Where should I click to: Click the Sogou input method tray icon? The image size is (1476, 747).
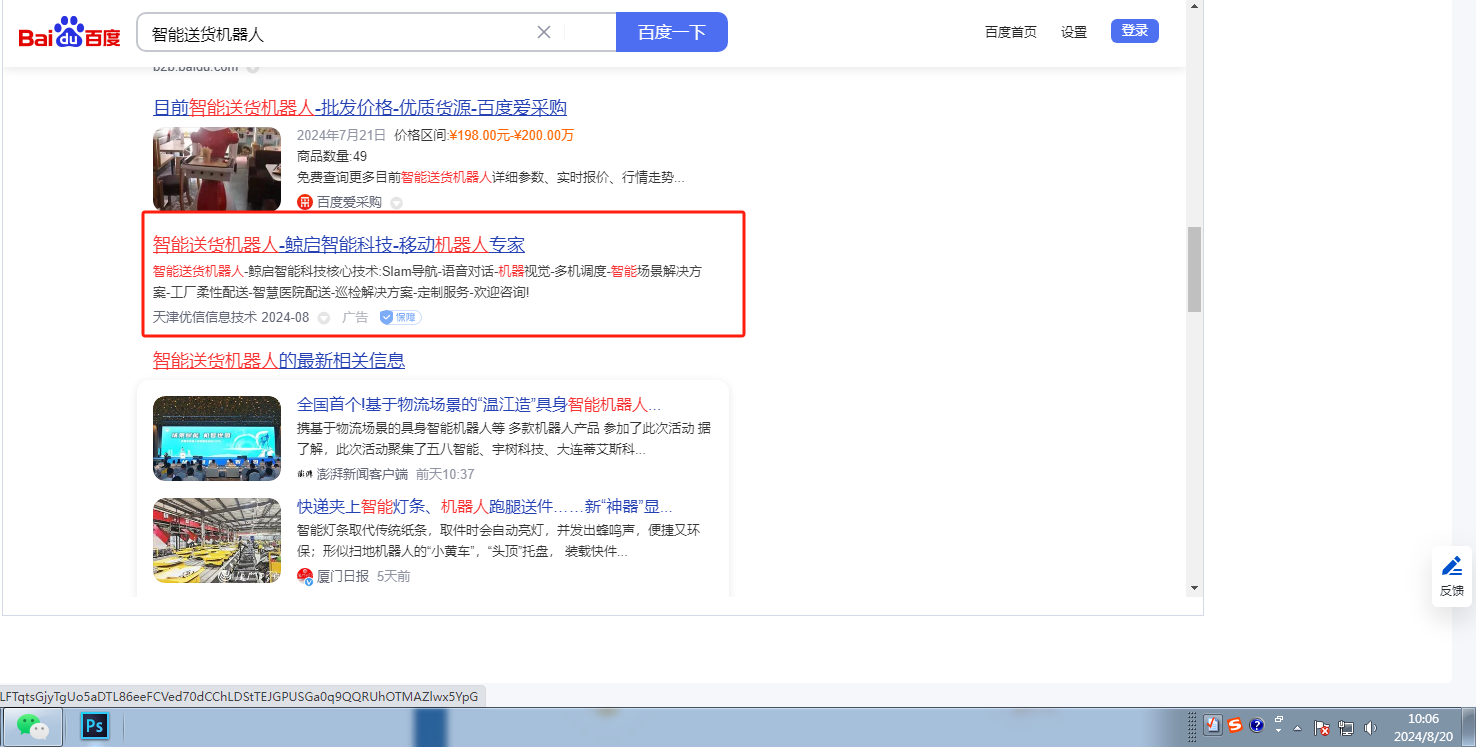pyautogui.click(x=1235, y=725)
